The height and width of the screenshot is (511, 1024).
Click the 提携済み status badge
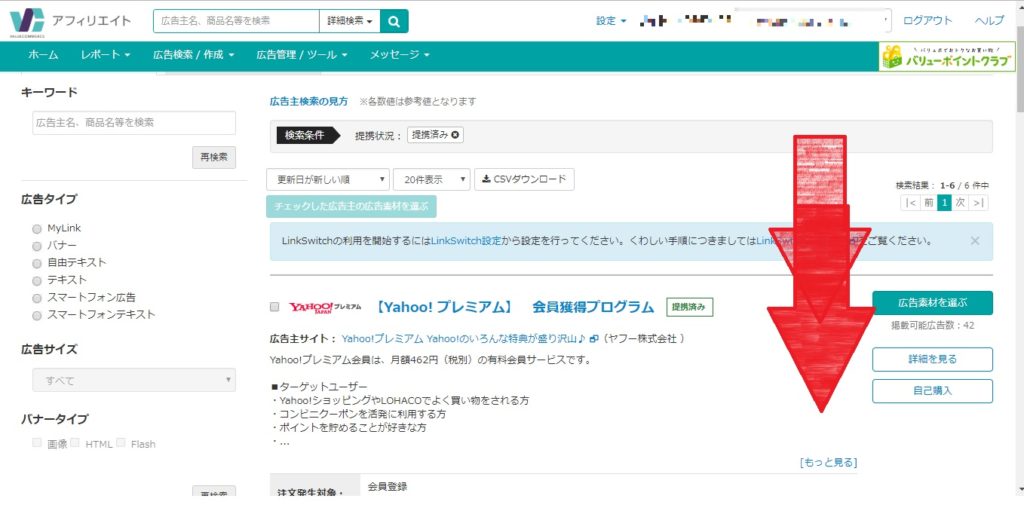pos(690,307)
